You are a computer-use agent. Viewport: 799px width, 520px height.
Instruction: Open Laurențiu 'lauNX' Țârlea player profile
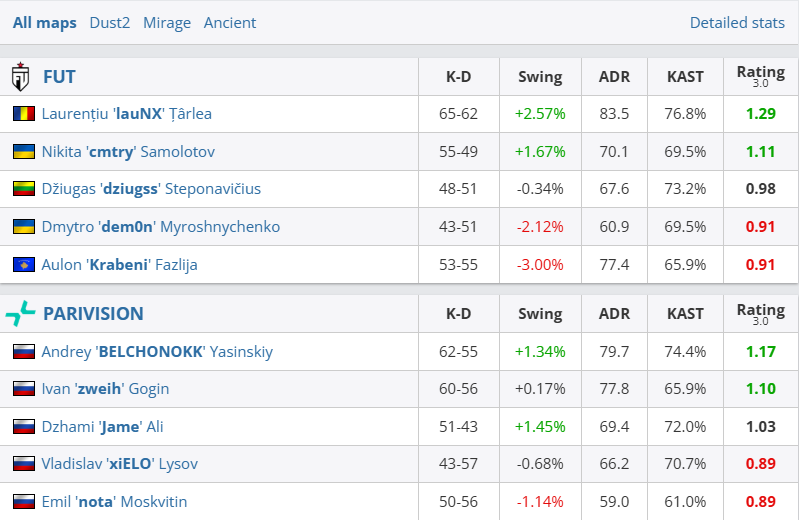[x=127, y=114]
